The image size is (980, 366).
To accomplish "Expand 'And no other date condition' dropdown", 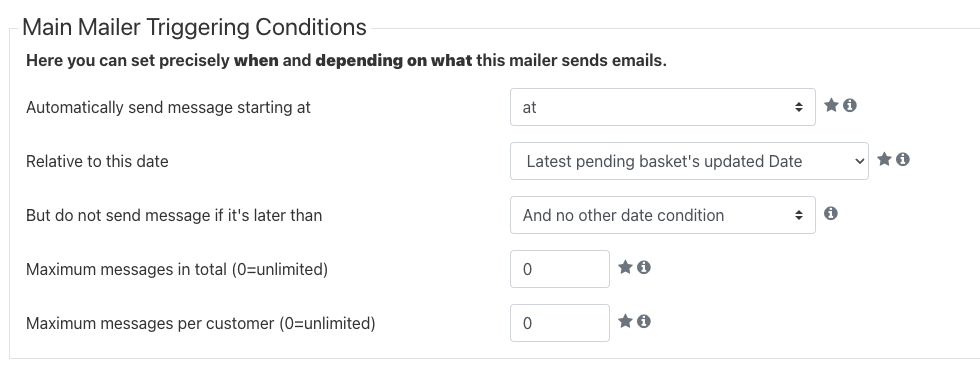I will pos(662,215).
